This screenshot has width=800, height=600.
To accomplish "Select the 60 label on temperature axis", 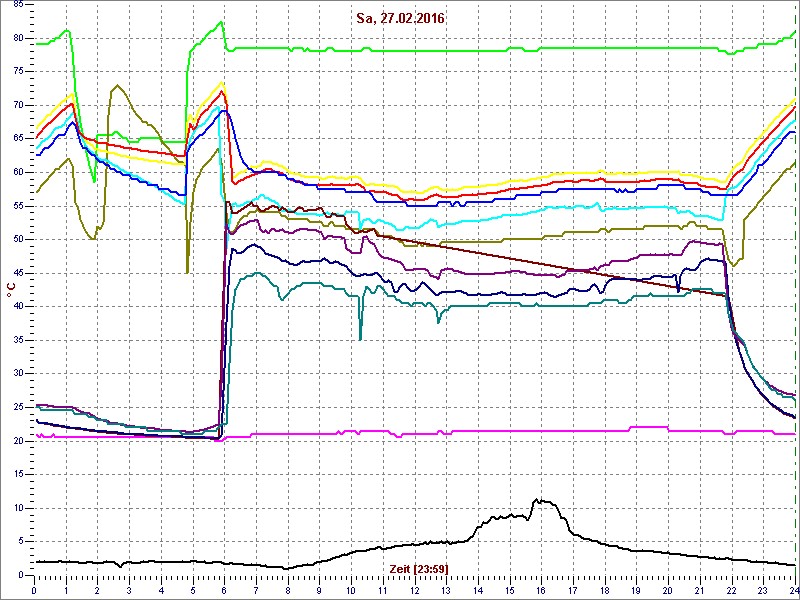I will pos(17,172).
